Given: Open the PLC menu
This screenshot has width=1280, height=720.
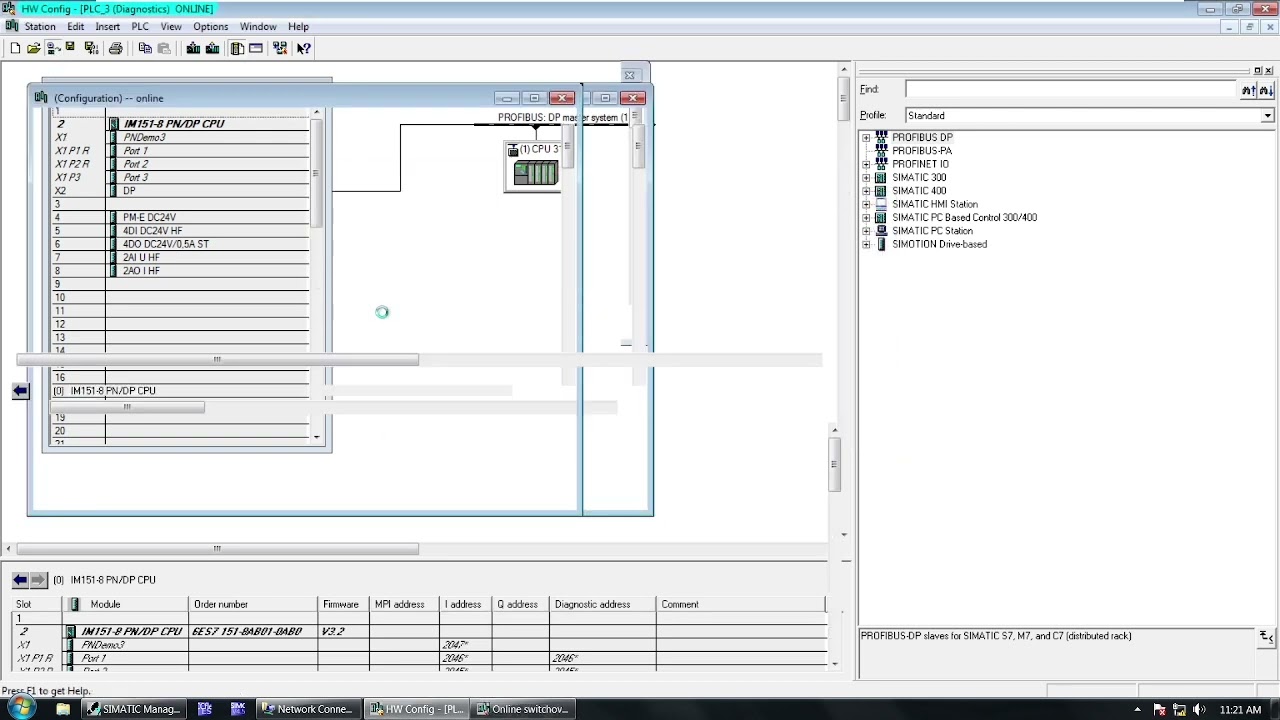Looking at the screenshot, I should (x=140, y=27).
